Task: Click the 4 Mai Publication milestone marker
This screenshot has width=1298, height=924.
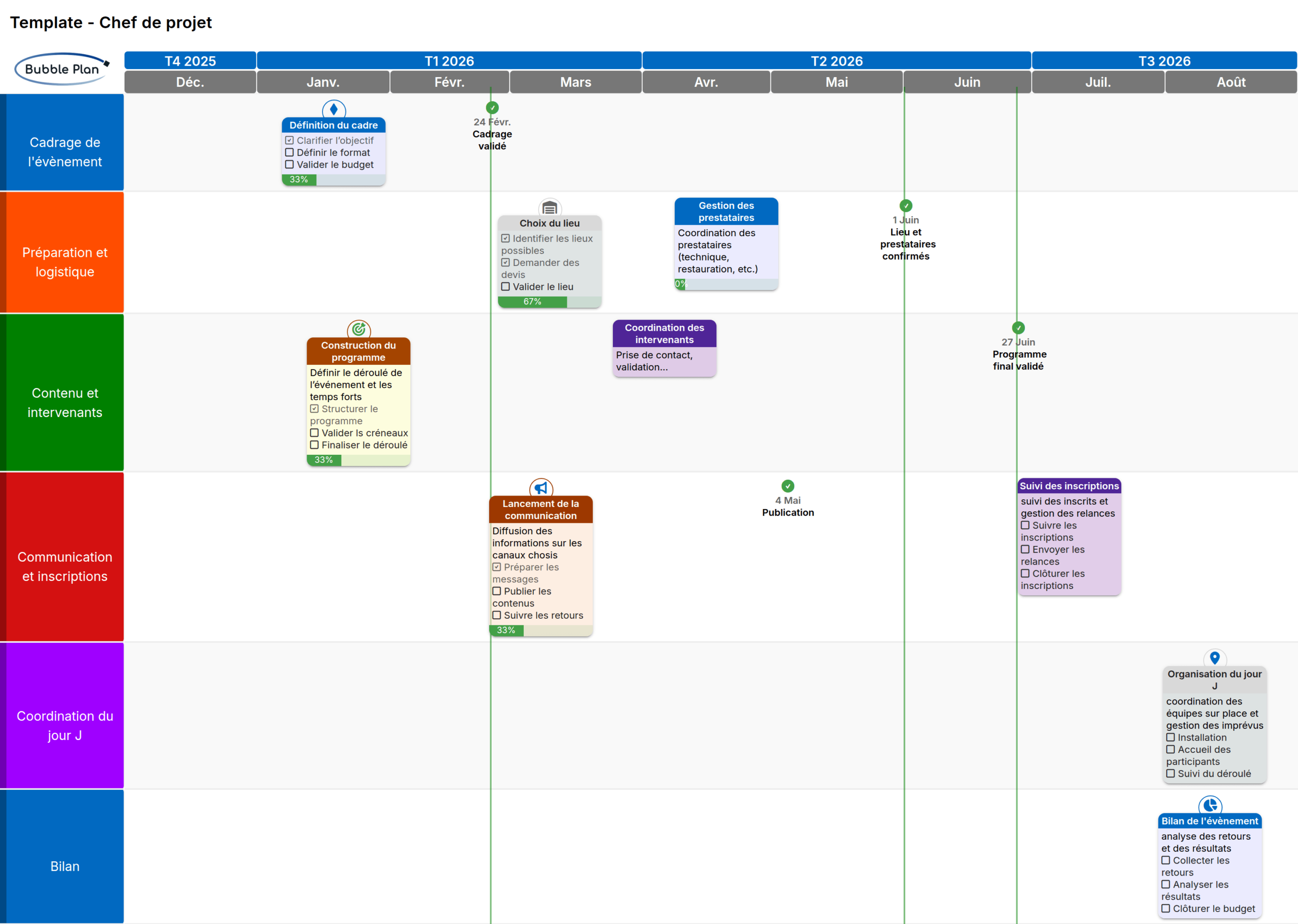Action: (788, 486)
